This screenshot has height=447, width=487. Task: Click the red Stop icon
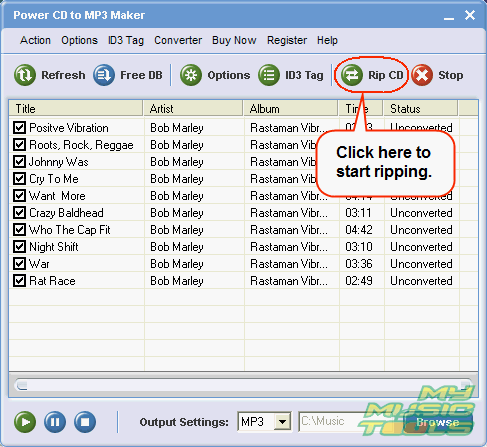[422, 75]
